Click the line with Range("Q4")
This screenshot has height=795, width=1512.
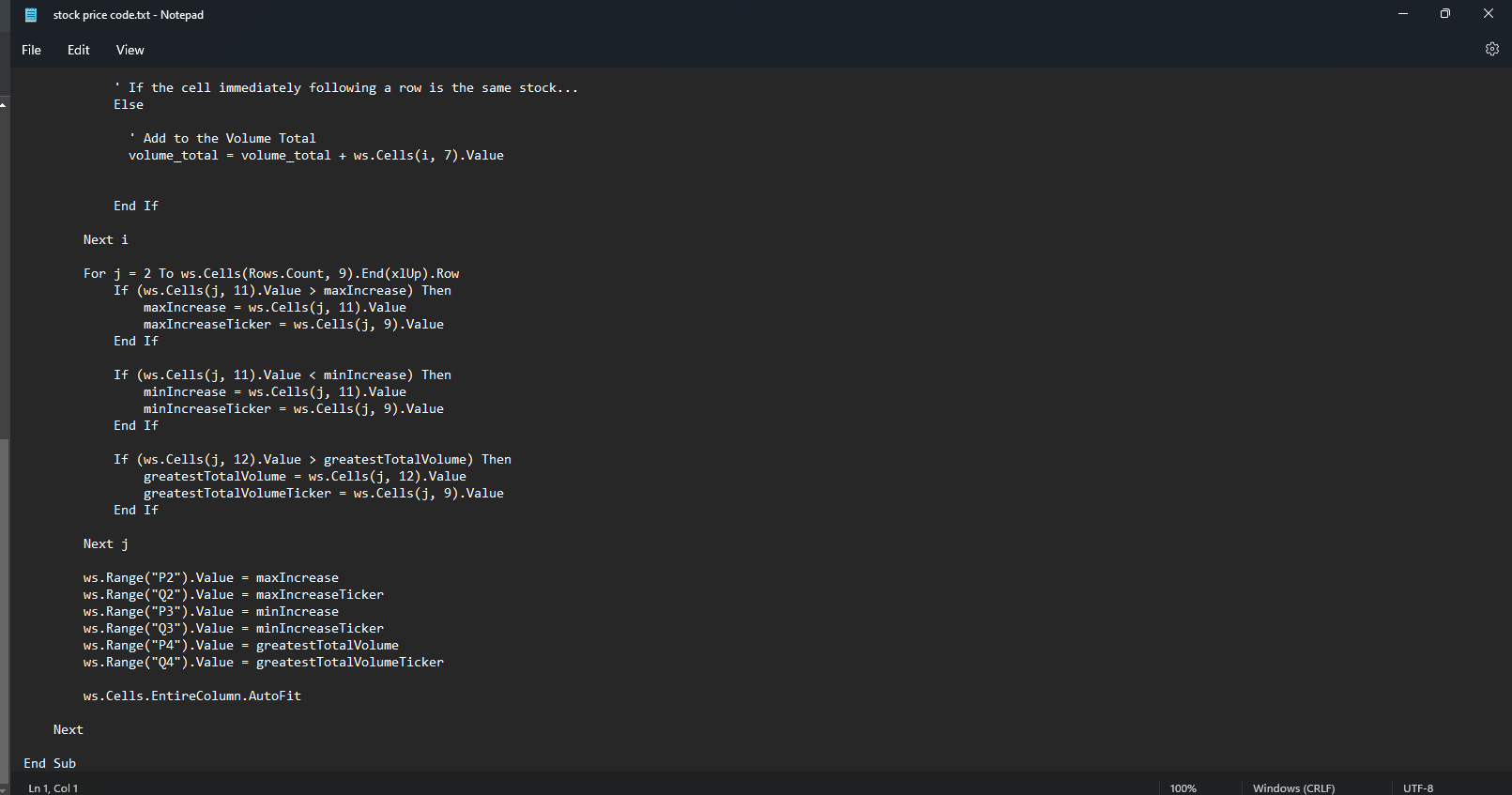(x=264, y=662)
